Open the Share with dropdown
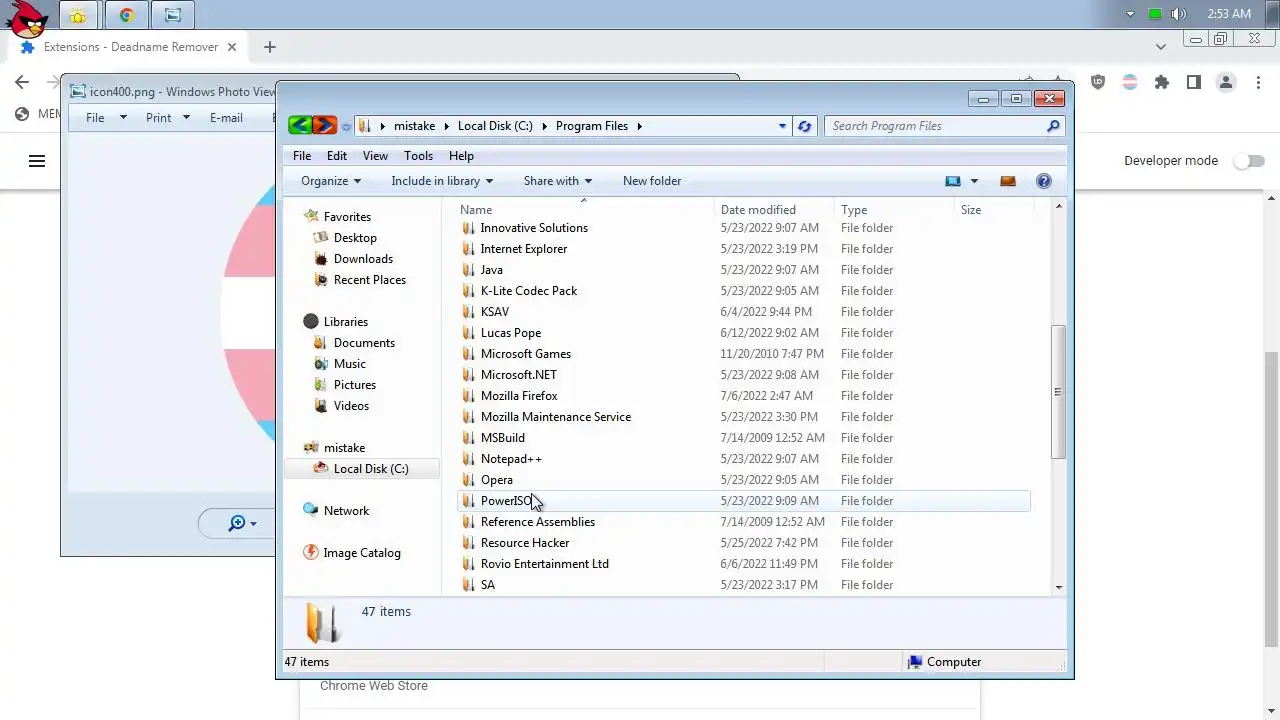 (558, 181)
